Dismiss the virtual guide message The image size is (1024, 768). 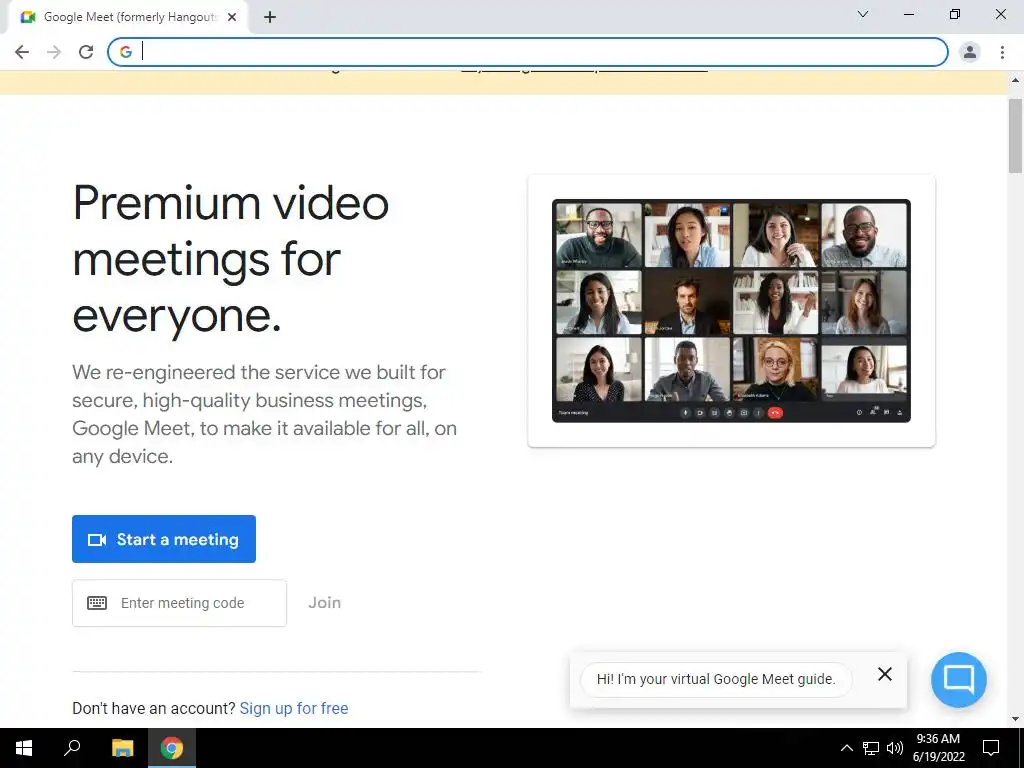(885, 674)
